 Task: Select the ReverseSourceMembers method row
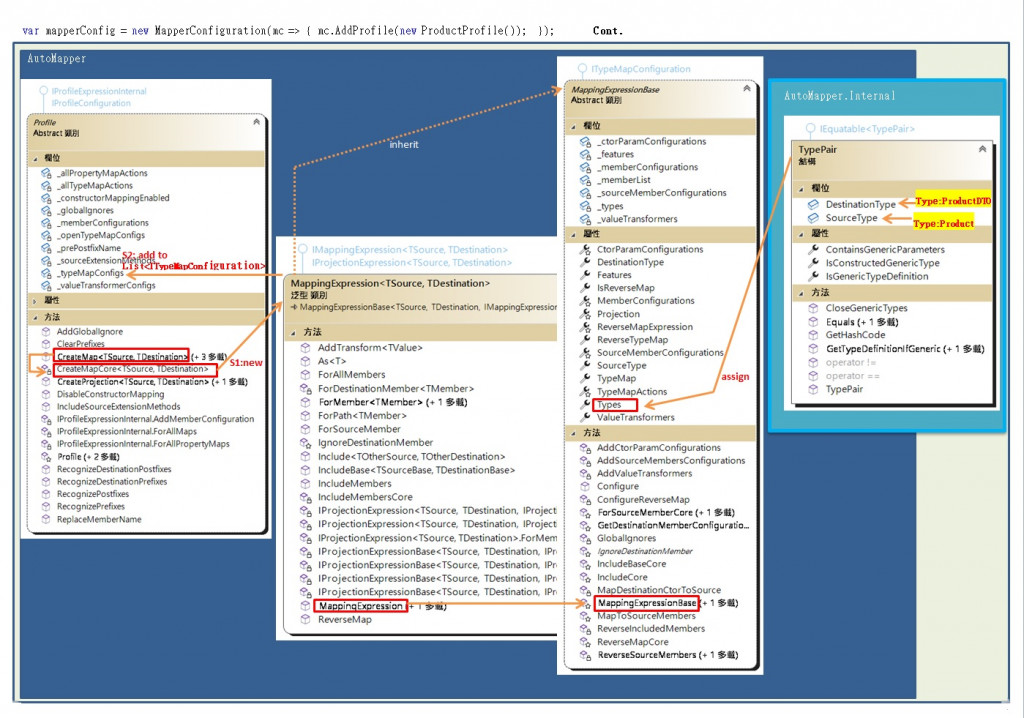(x=667, y=655)
